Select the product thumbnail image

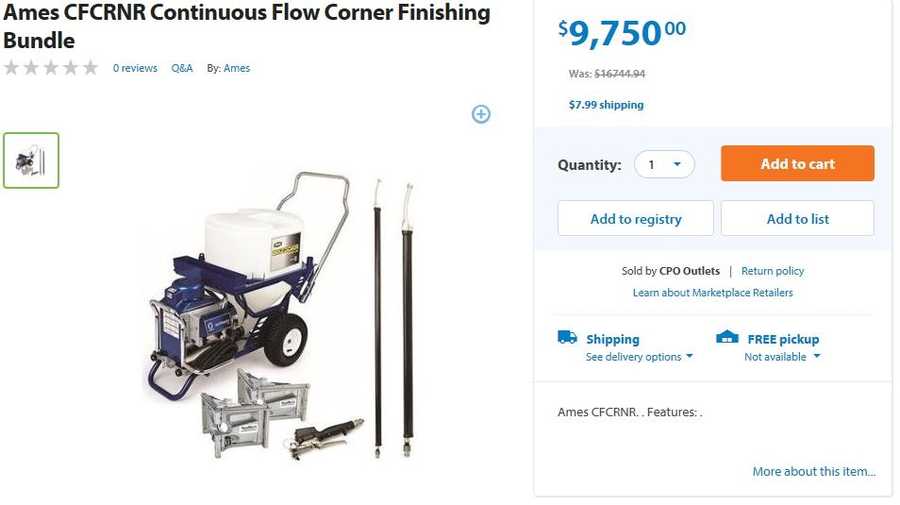(31, 160)
